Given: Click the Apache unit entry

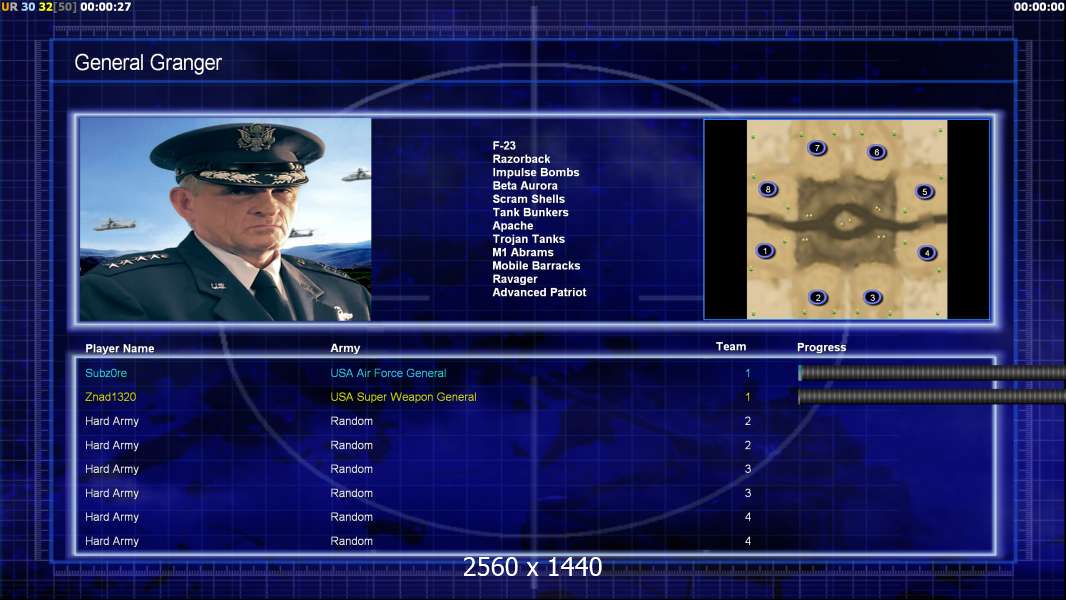Looking at the screenshot, I should coord(513,226).
